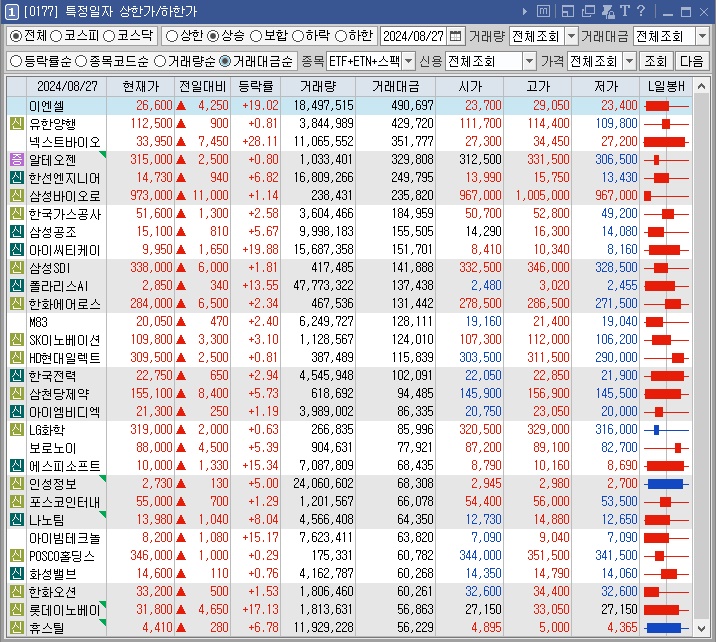This screenshot has height=642, width=716.
Task: Click the 'm' memo icon in title bar
Action: point(543,11)
